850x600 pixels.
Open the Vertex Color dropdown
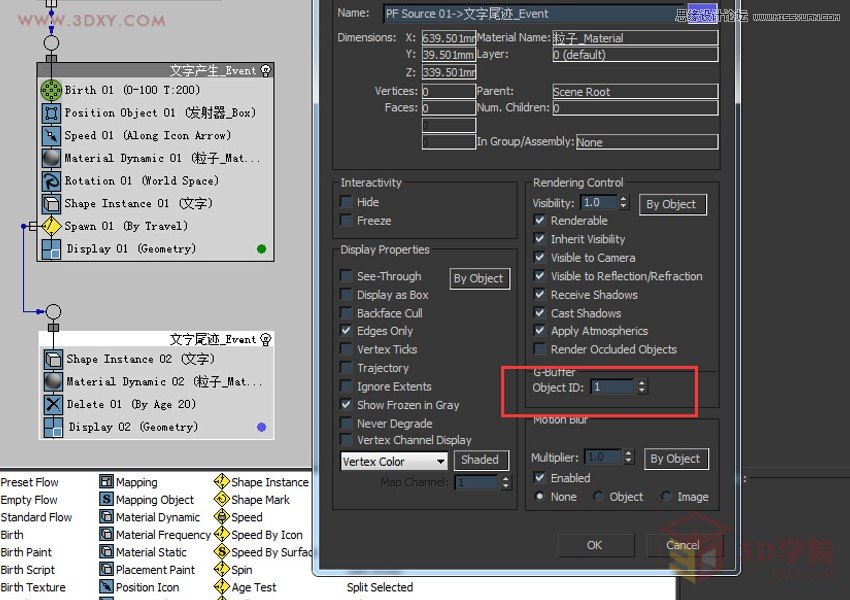coord(394,461)
